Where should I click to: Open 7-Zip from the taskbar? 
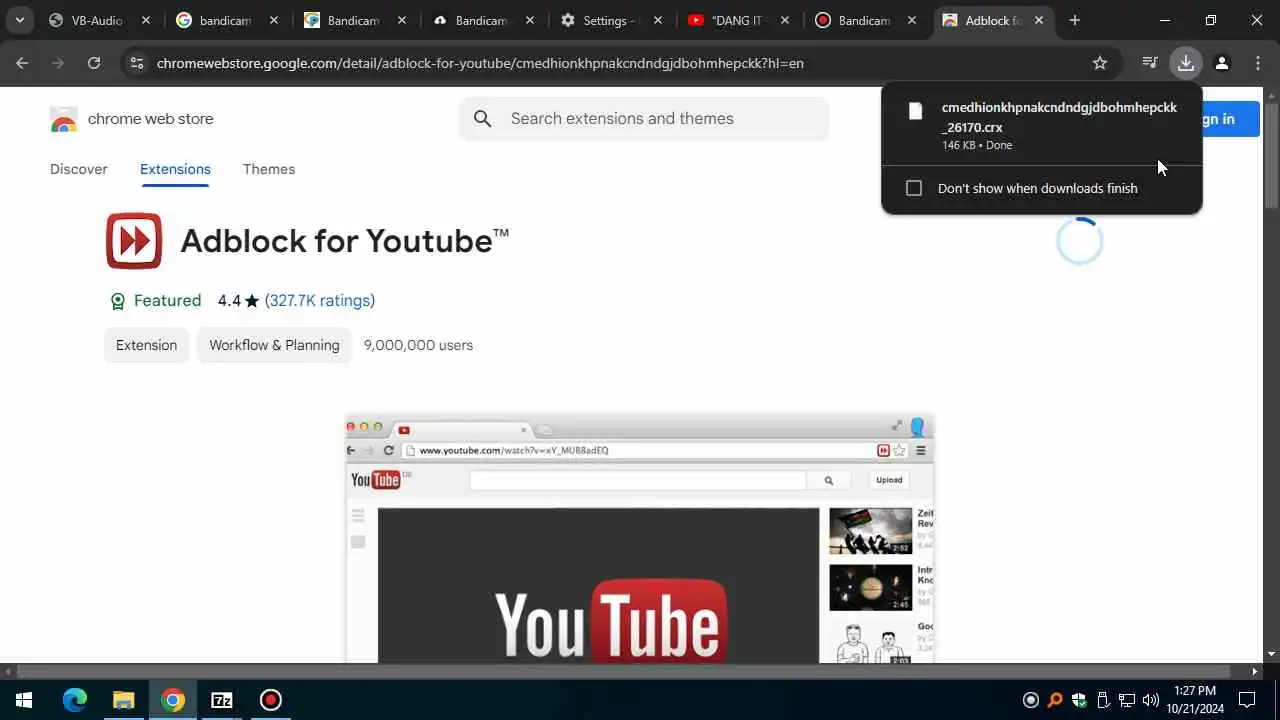[x=222, y=700]
